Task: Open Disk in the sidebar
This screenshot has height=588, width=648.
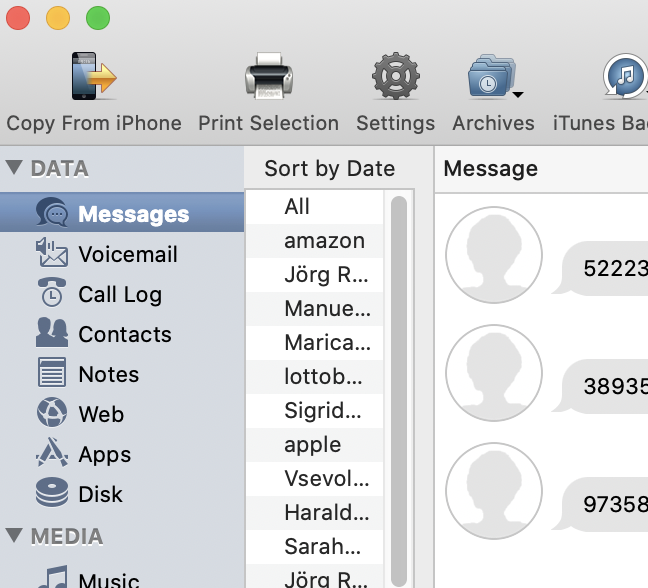Action: pyautogui.click(x=122, y=494)
